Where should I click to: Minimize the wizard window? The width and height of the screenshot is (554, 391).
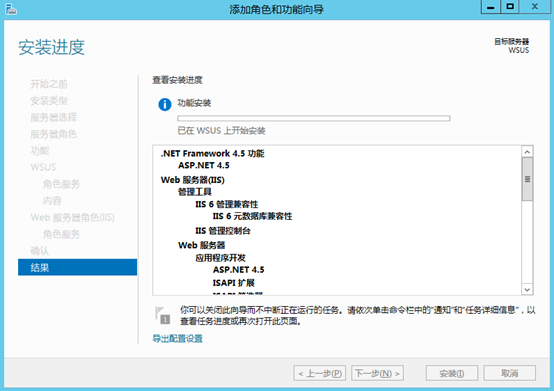coord(490,7)
